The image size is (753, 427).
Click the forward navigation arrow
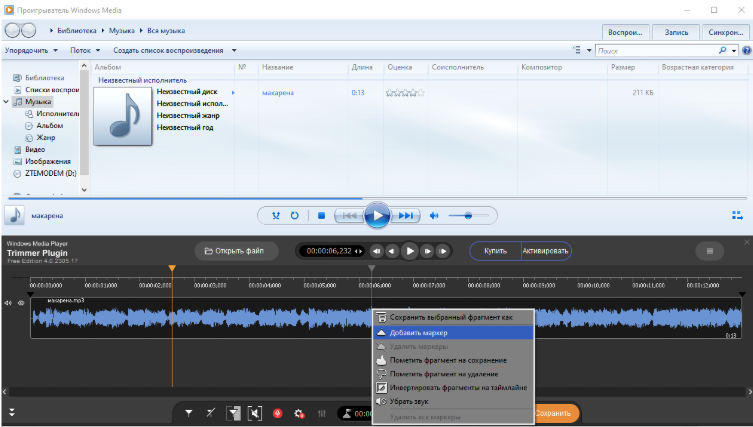tap(28, 31)
